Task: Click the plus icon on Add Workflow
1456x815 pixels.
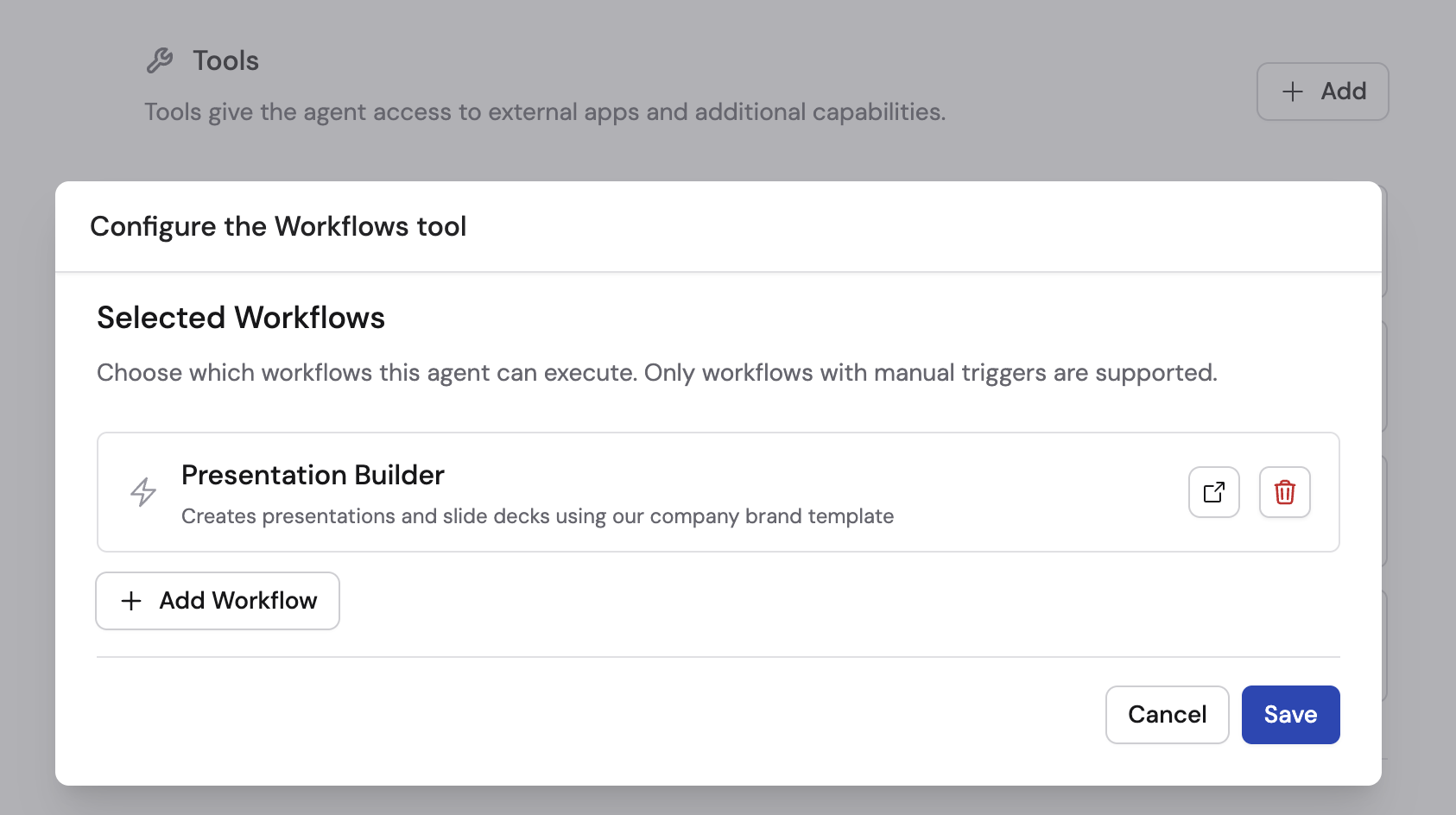Action: click(130, 601)
